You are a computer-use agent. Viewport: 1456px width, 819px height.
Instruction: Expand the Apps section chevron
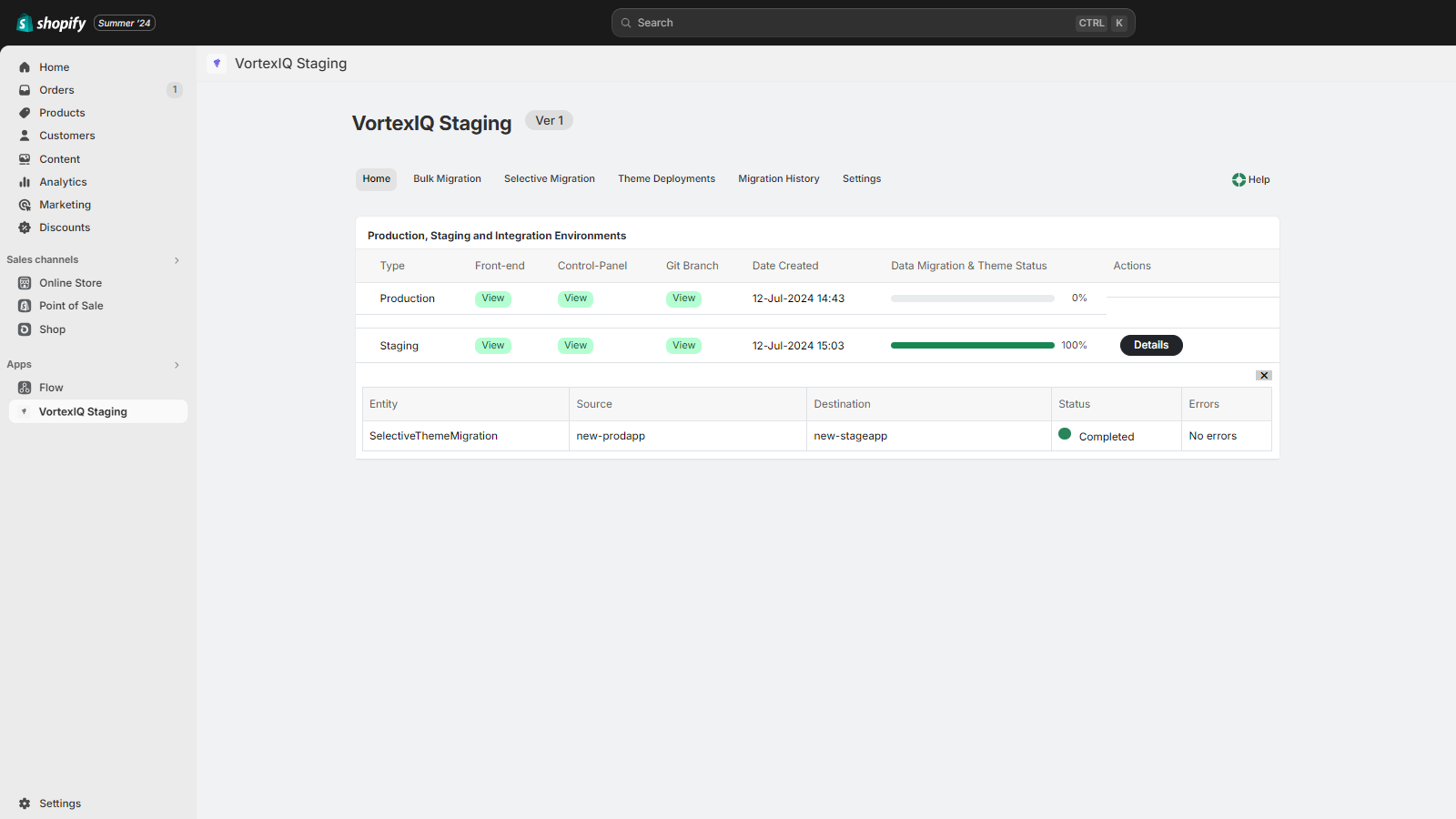point(177,365)
